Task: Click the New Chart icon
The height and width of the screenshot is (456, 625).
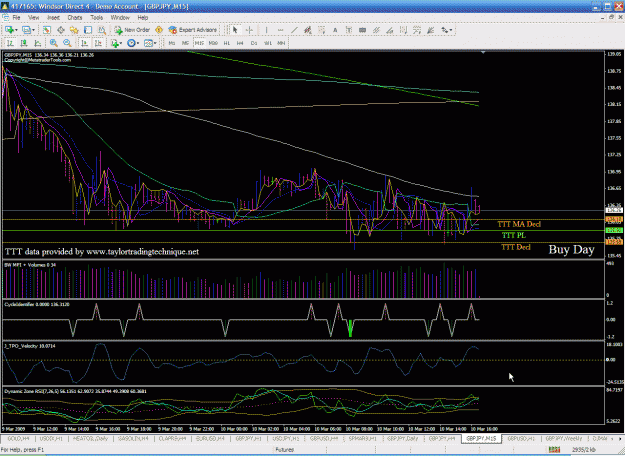Action: click(9, 30)
